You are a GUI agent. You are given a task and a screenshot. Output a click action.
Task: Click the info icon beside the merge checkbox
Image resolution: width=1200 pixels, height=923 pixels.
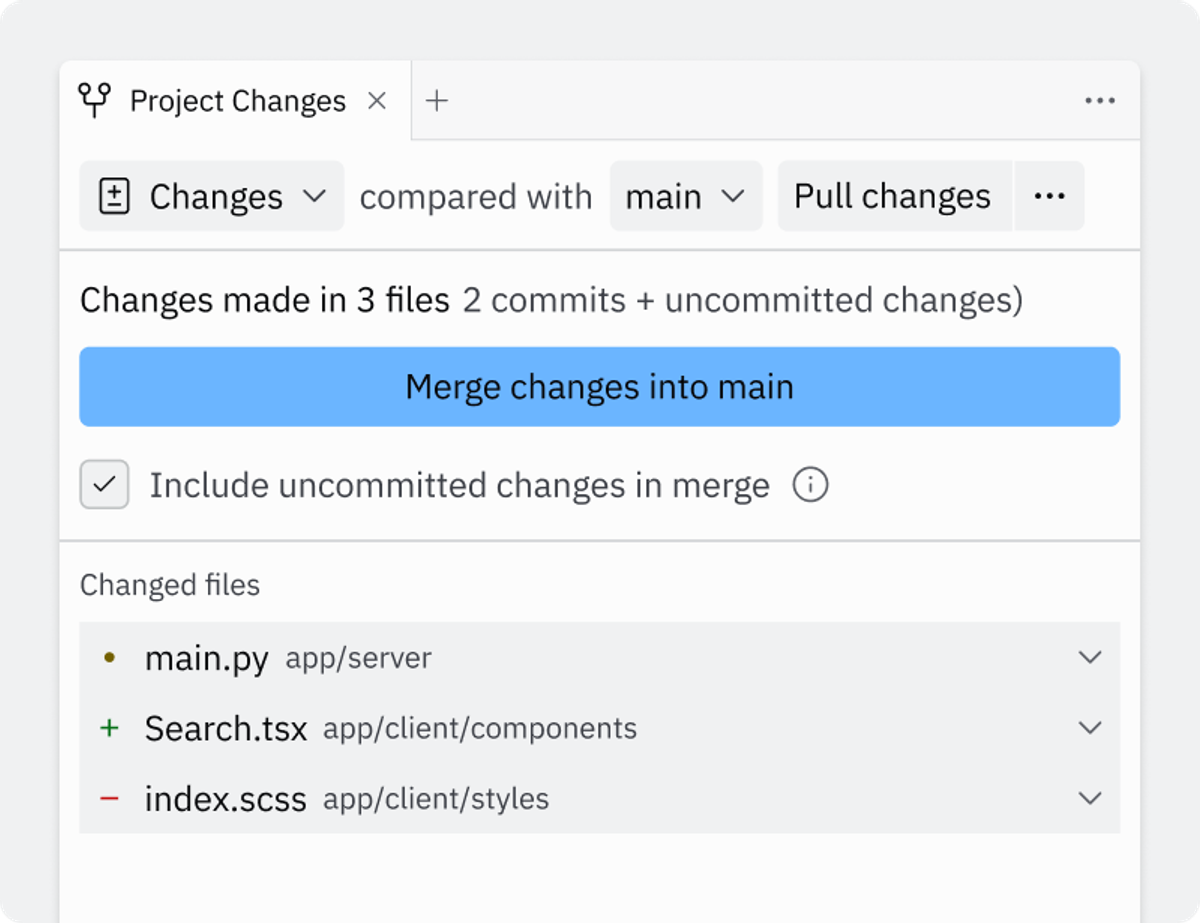click(811, 485)
